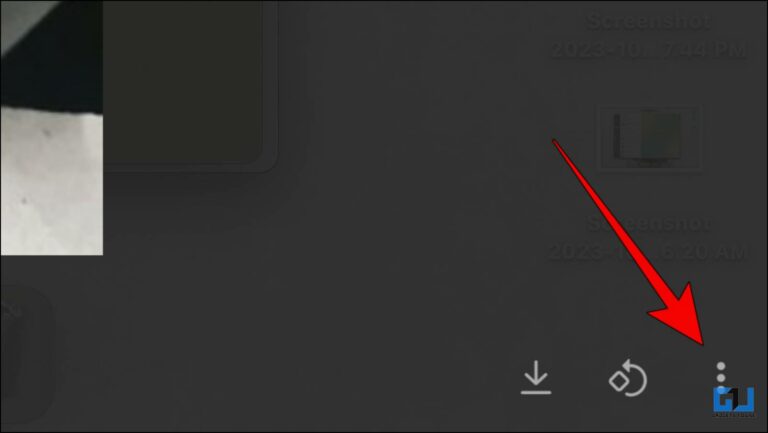Open the three-dot more options menu
Image resolution: width=768 pixels, height=433 pixels.
click(x=720, y=377)
